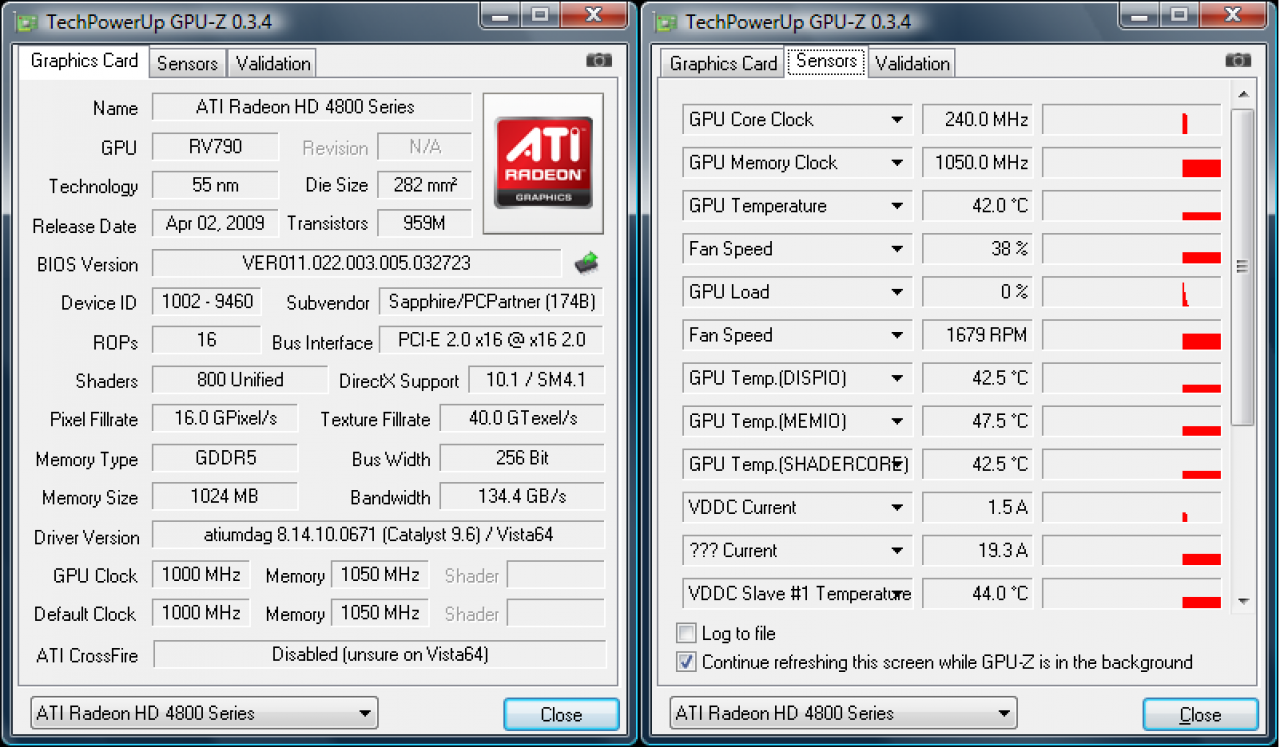1280x747 pixels.
Task: Minimize the Sensors GPU-Z window
Action: pyautogui.click(x=1141, y=14)
